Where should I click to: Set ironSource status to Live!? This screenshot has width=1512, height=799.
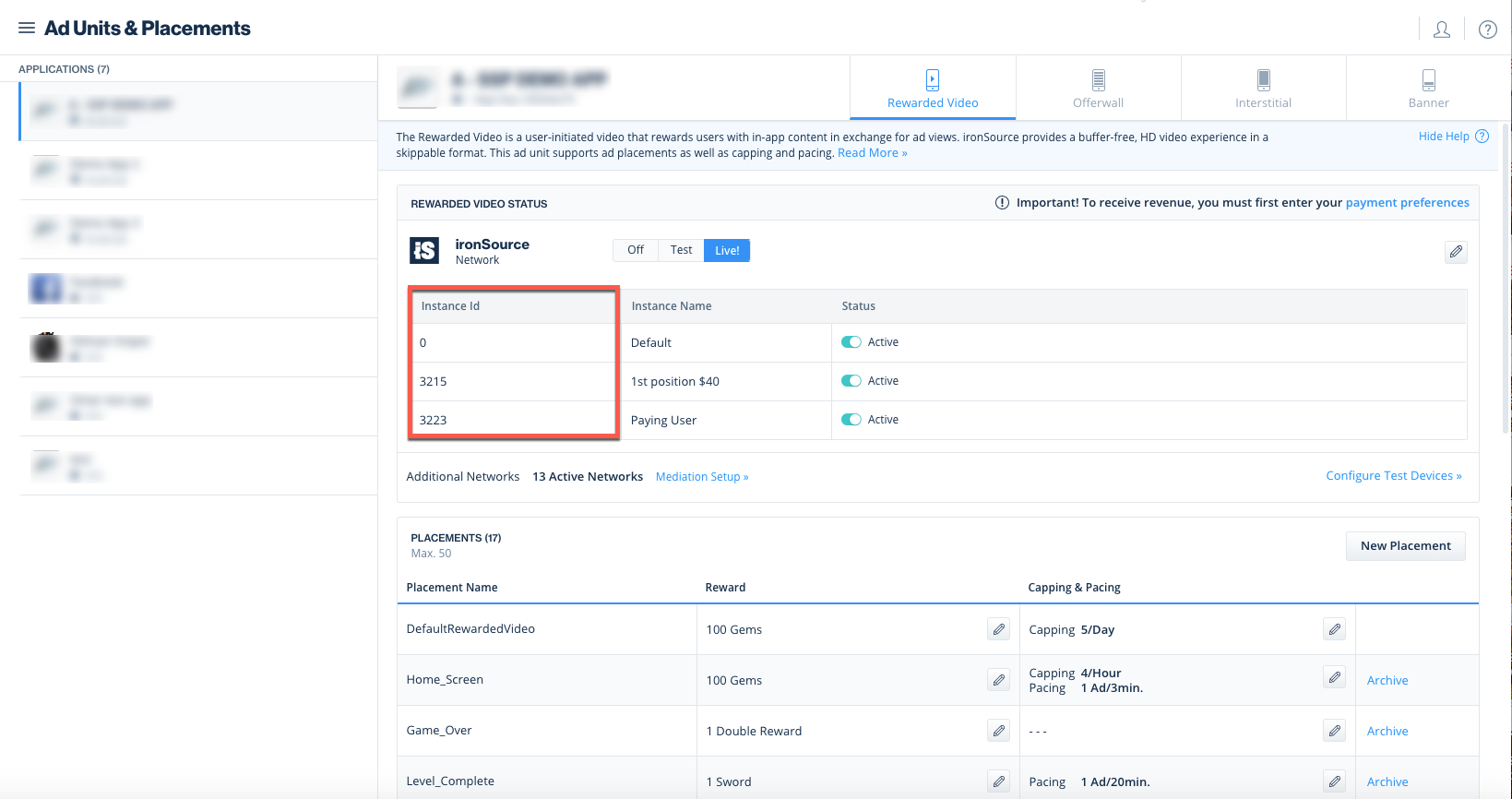coord(727,250)
